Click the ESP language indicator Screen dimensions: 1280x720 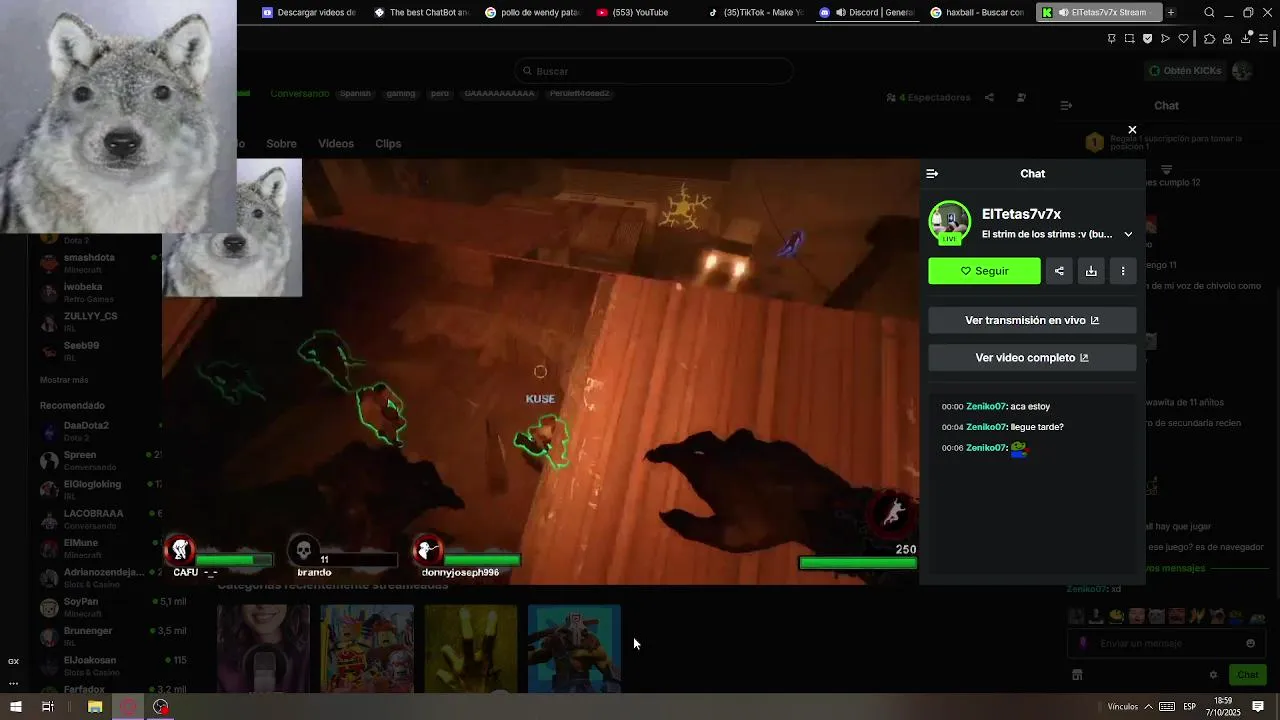tap(1190, 707)
